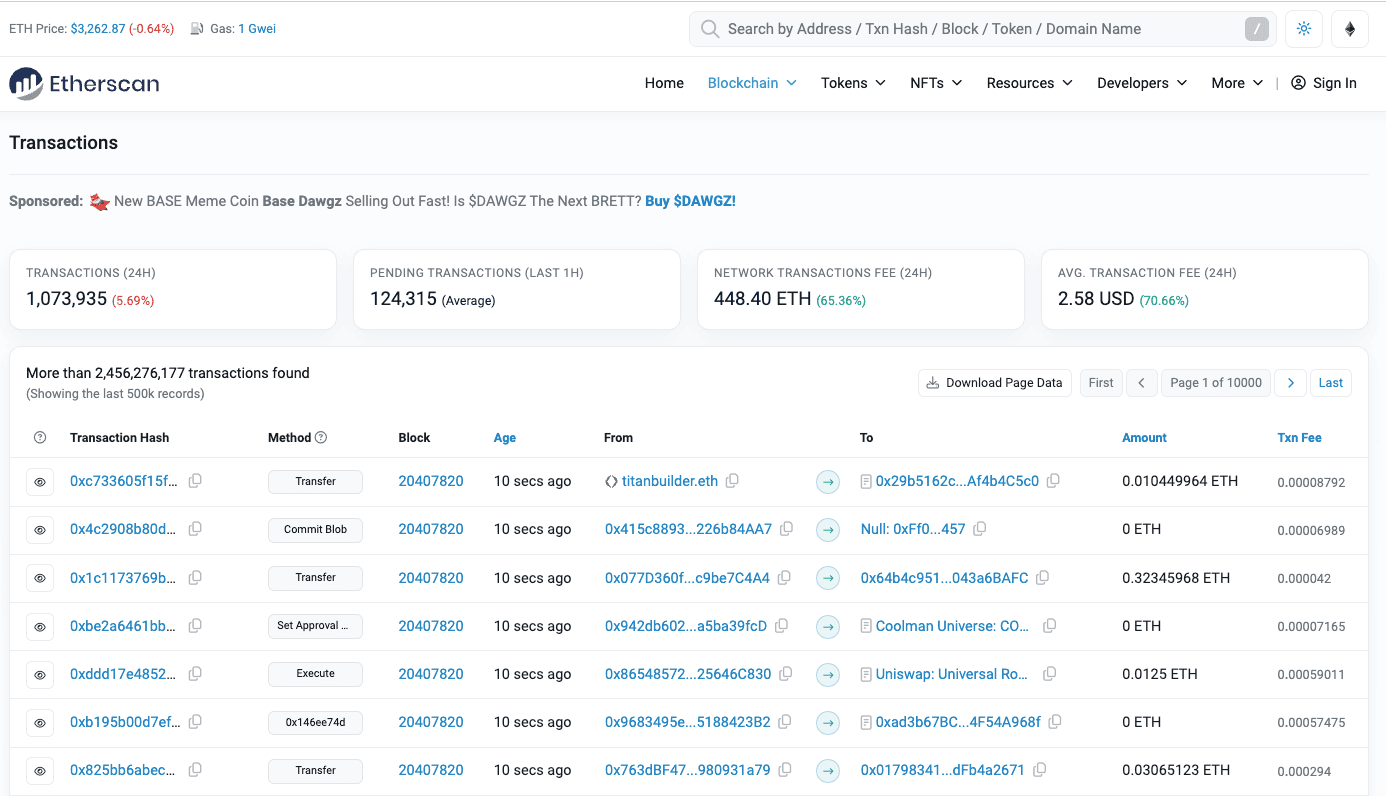Click the Download Page Data button

(994, 383)
